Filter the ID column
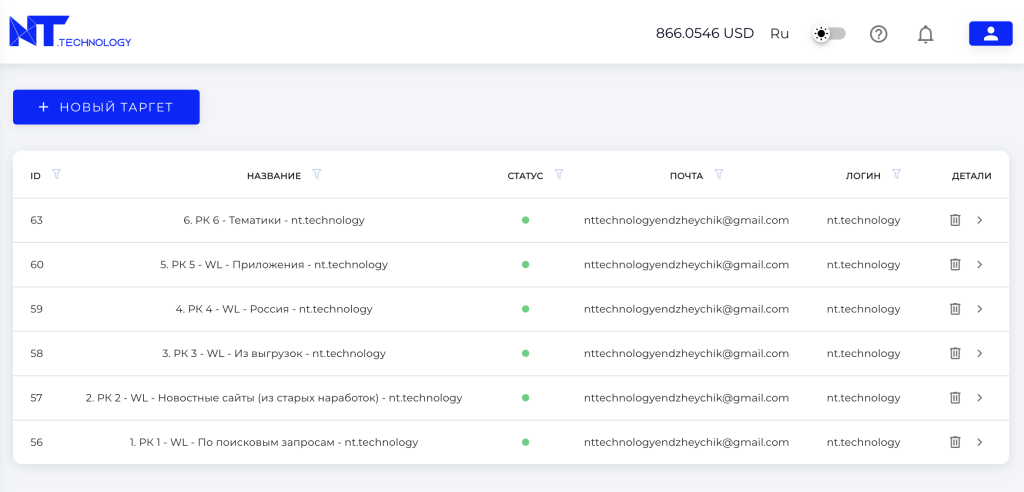The width and height of the screenshot is (1024, 492). point(56,174)
